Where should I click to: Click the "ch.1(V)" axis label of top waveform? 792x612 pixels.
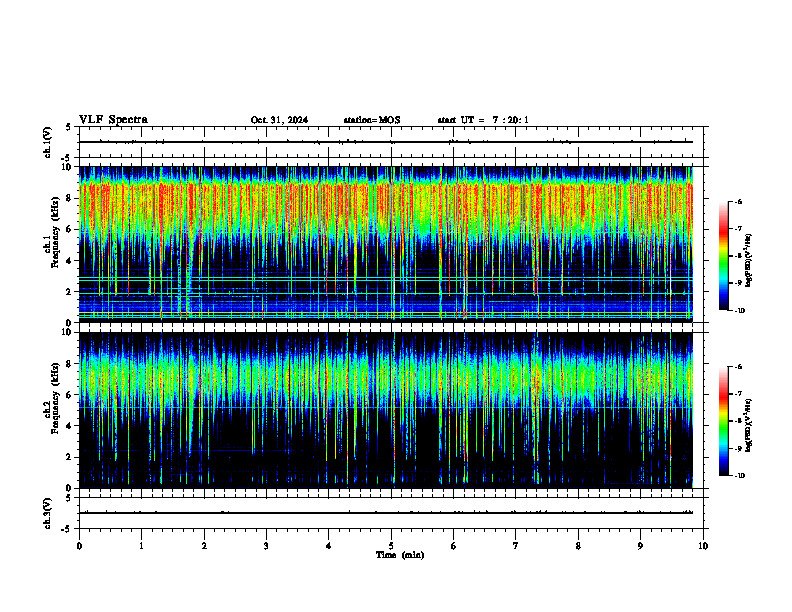[48, 142]
